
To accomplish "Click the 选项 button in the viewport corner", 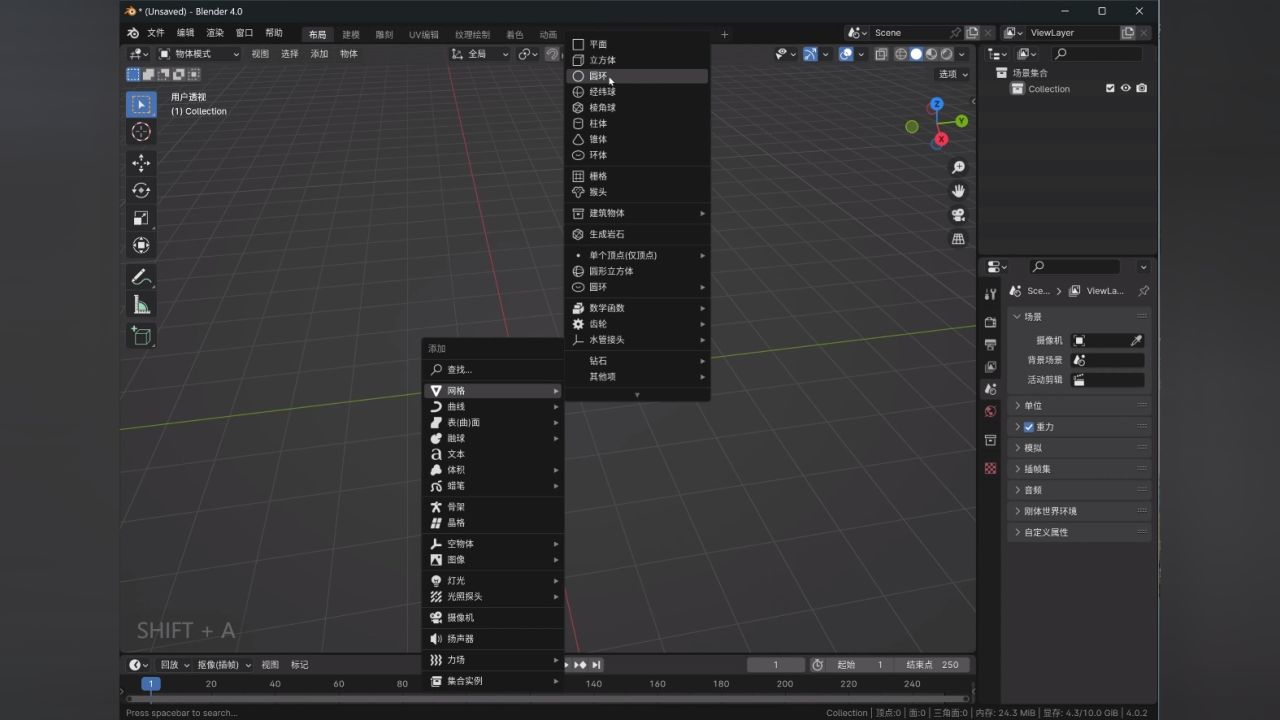I will click(948, 73).
